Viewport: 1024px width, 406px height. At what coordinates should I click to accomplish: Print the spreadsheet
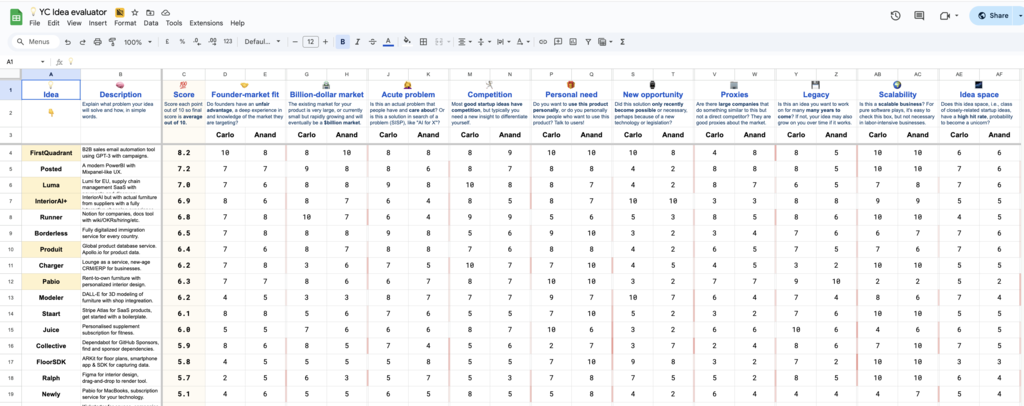[97, 42]
